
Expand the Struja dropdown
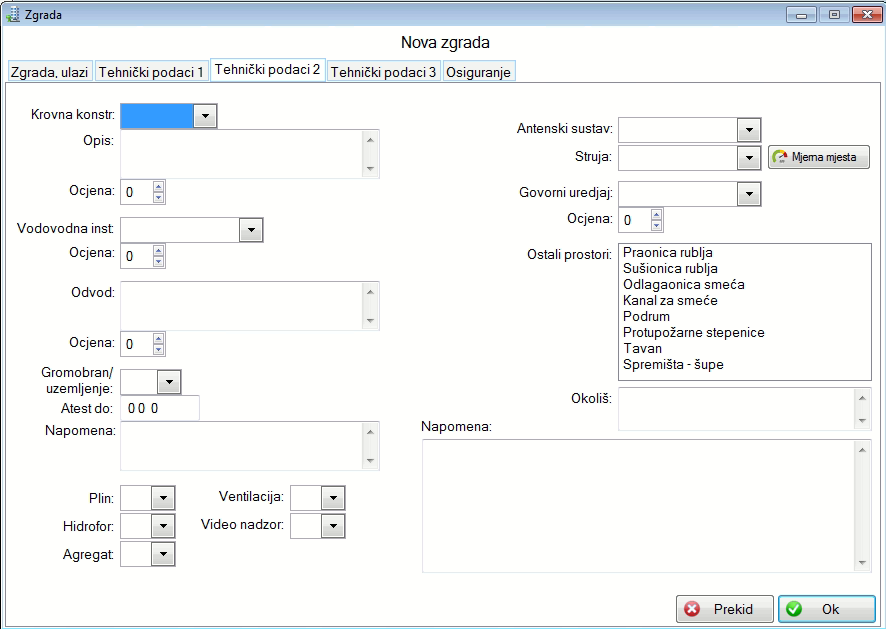click(x=748, y=158)
